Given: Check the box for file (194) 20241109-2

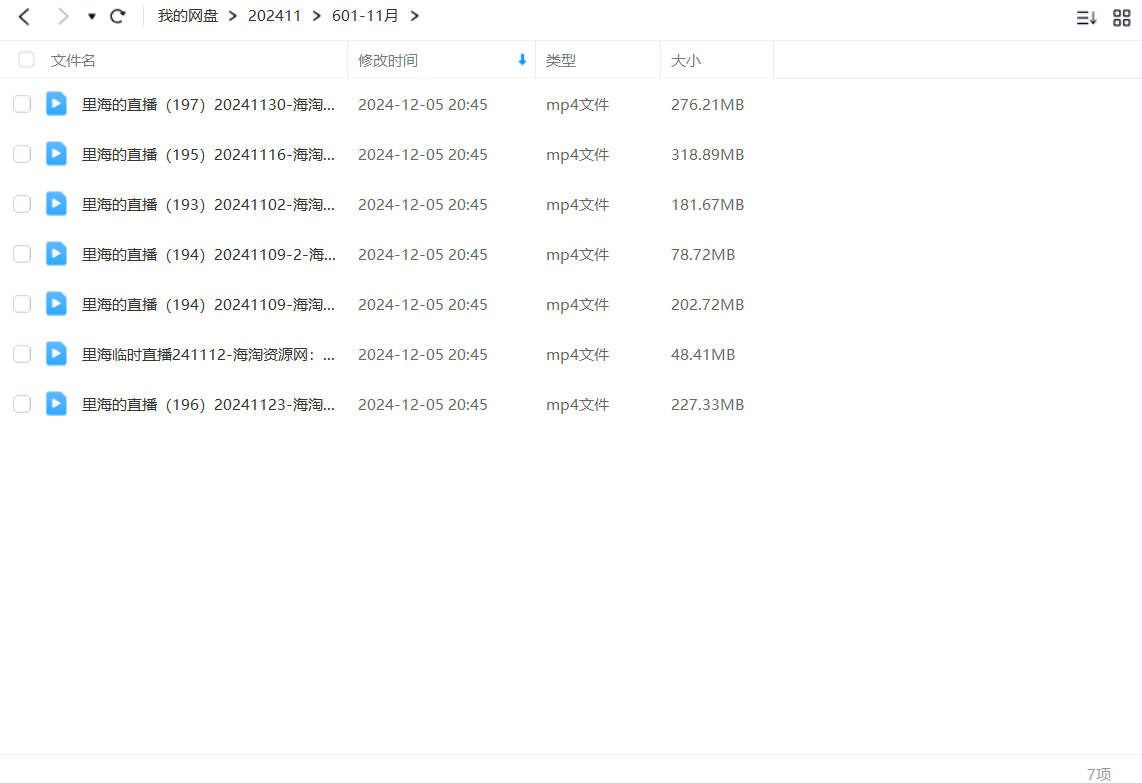Looking at the screenshot, I should 22,254.
